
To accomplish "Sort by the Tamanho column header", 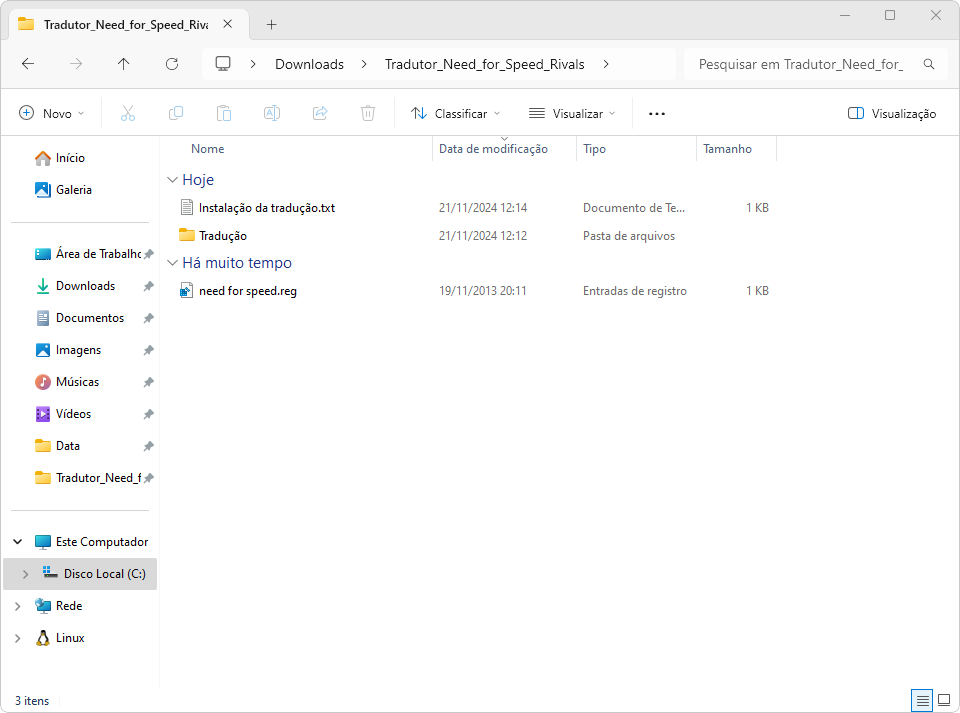I will coord(727,149).
